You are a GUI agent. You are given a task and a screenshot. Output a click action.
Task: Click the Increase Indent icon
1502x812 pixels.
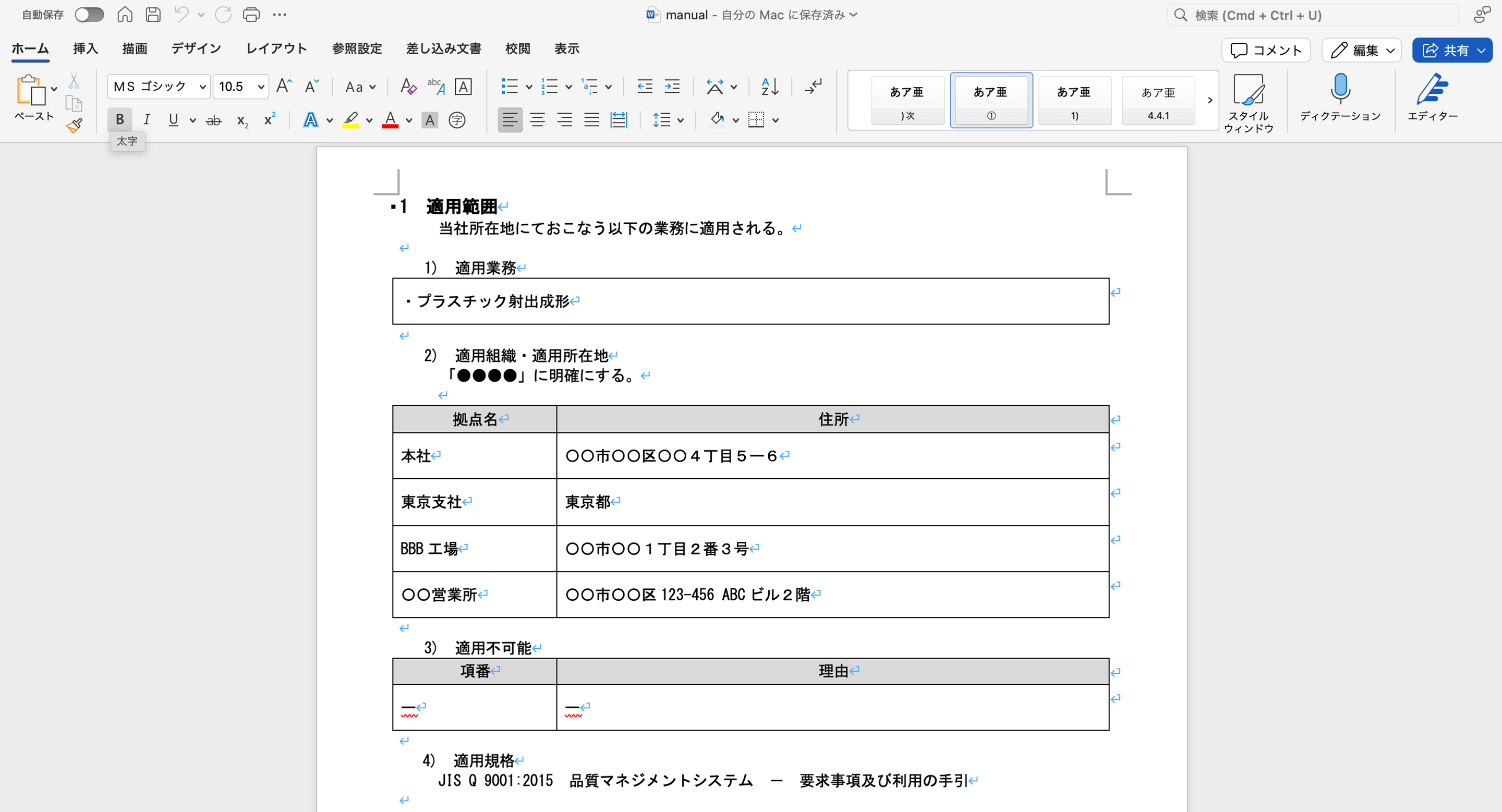(672, 87)
